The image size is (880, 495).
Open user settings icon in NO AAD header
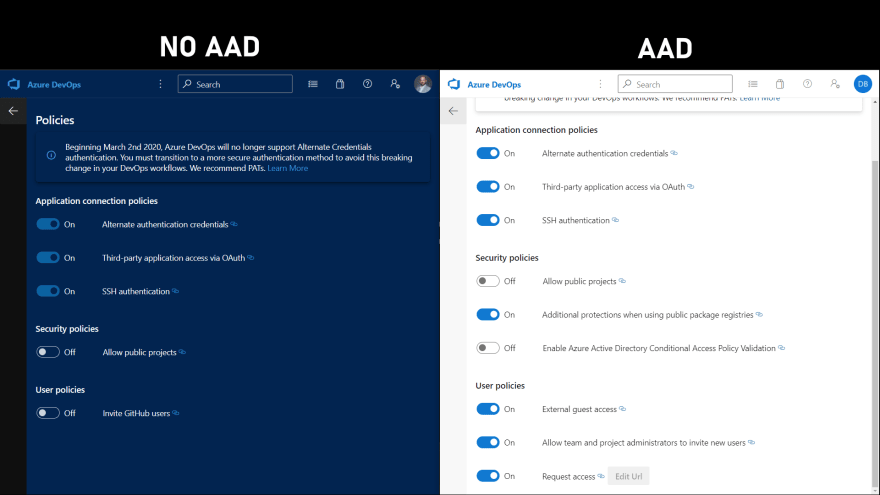point(395,84)
